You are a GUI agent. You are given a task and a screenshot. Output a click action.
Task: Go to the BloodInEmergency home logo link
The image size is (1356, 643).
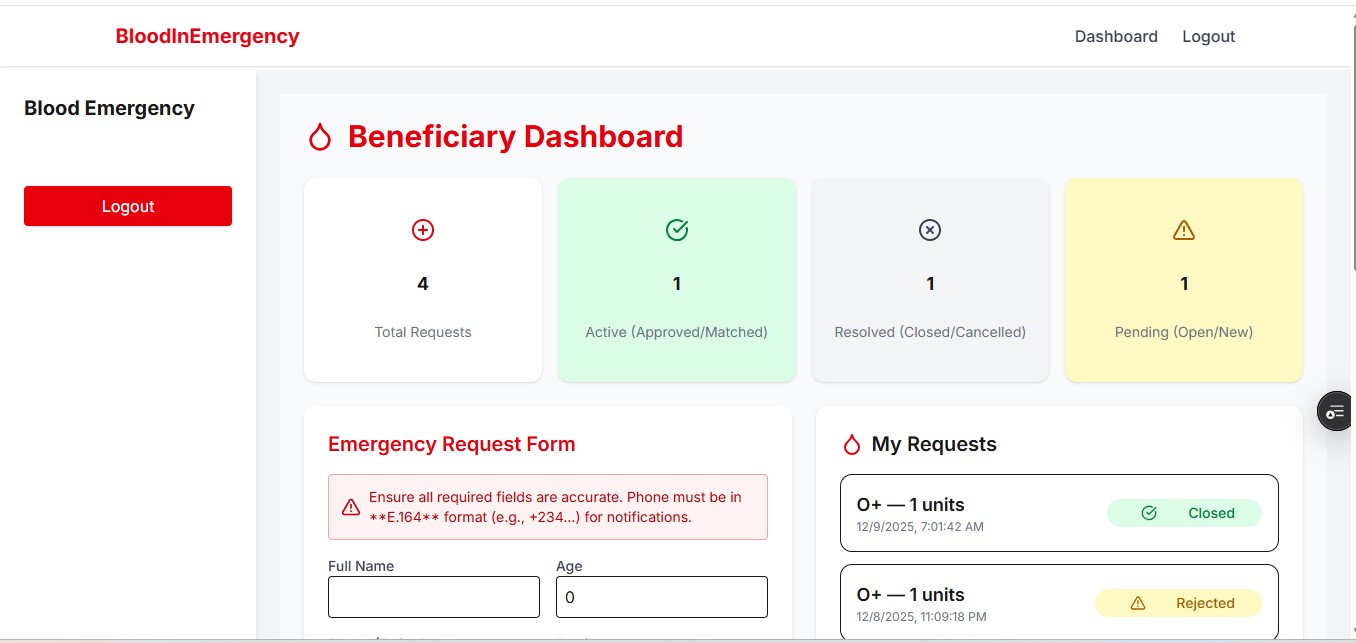(207, 37)
